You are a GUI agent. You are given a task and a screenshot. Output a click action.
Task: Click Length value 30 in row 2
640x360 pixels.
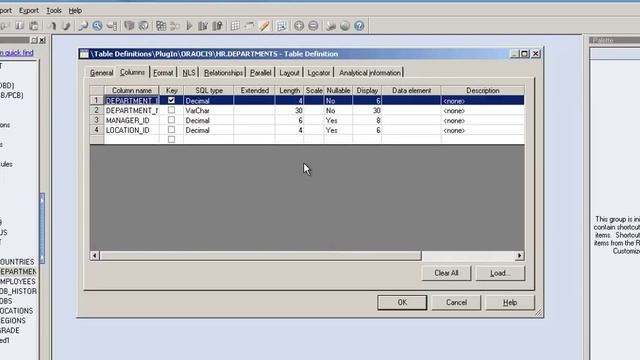(289, 111)
